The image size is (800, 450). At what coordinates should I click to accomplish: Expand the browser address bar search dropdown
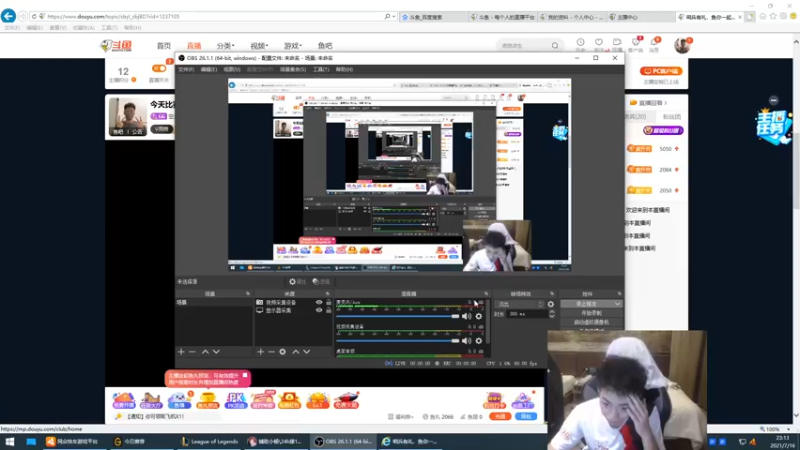(394, 16)
